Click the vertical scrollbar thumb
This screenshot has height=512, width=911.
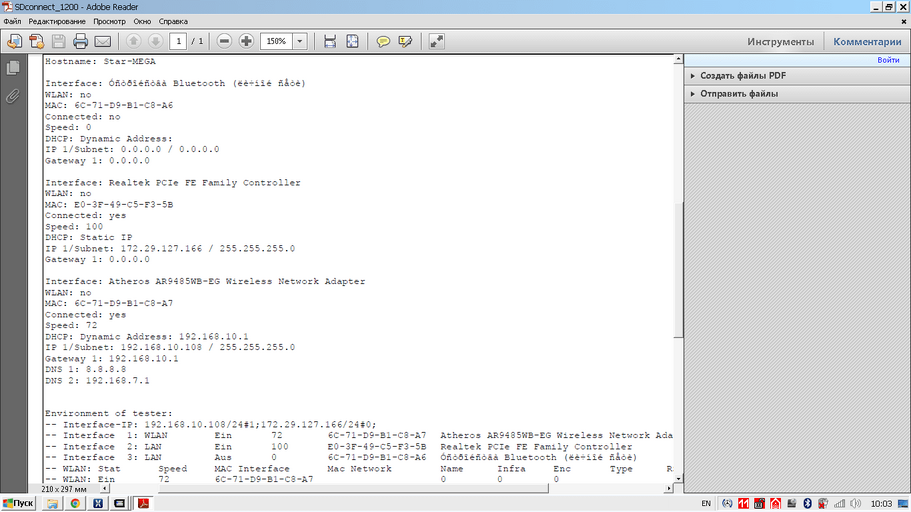coord(678,270)
